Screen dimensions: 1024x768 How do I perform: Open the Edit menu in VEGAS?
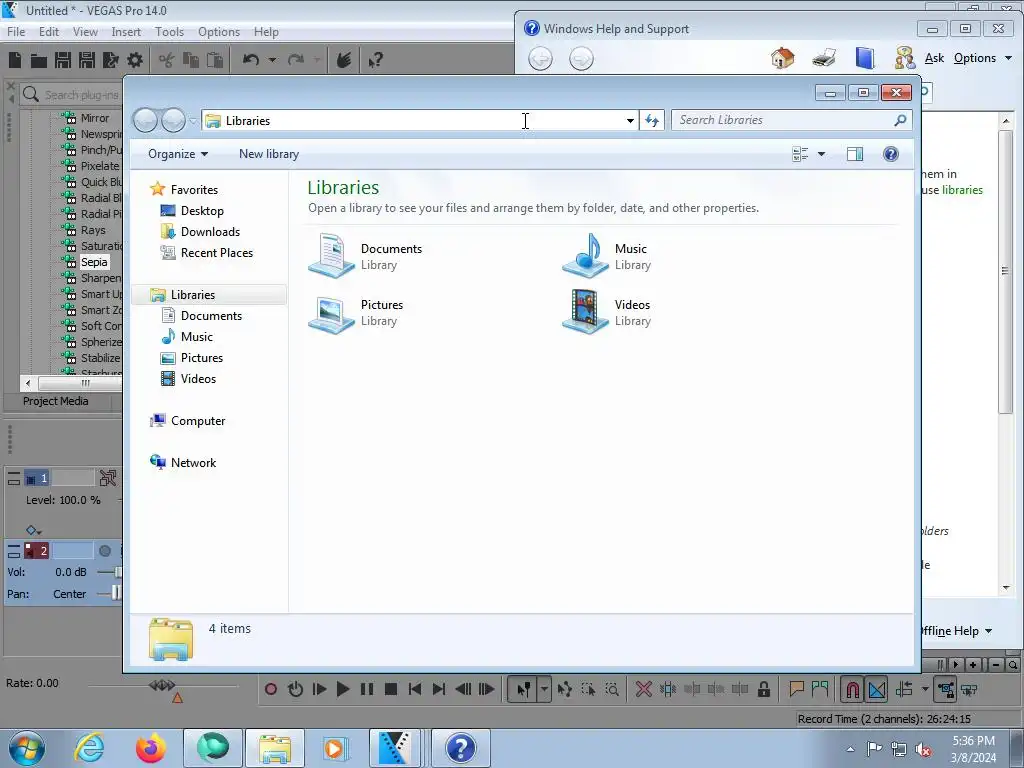pos(49,31)
